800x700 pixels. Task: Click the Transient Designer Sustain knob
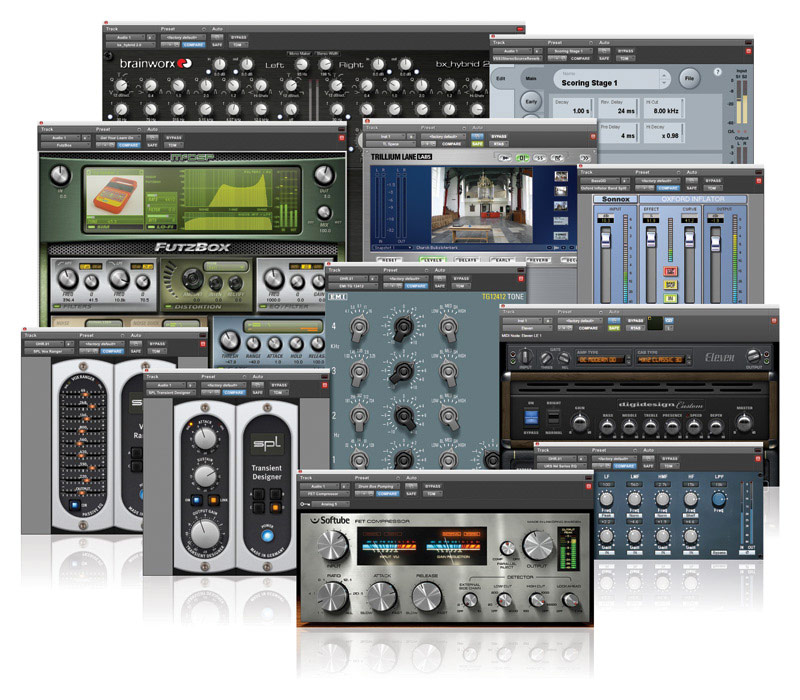[205, 477]
